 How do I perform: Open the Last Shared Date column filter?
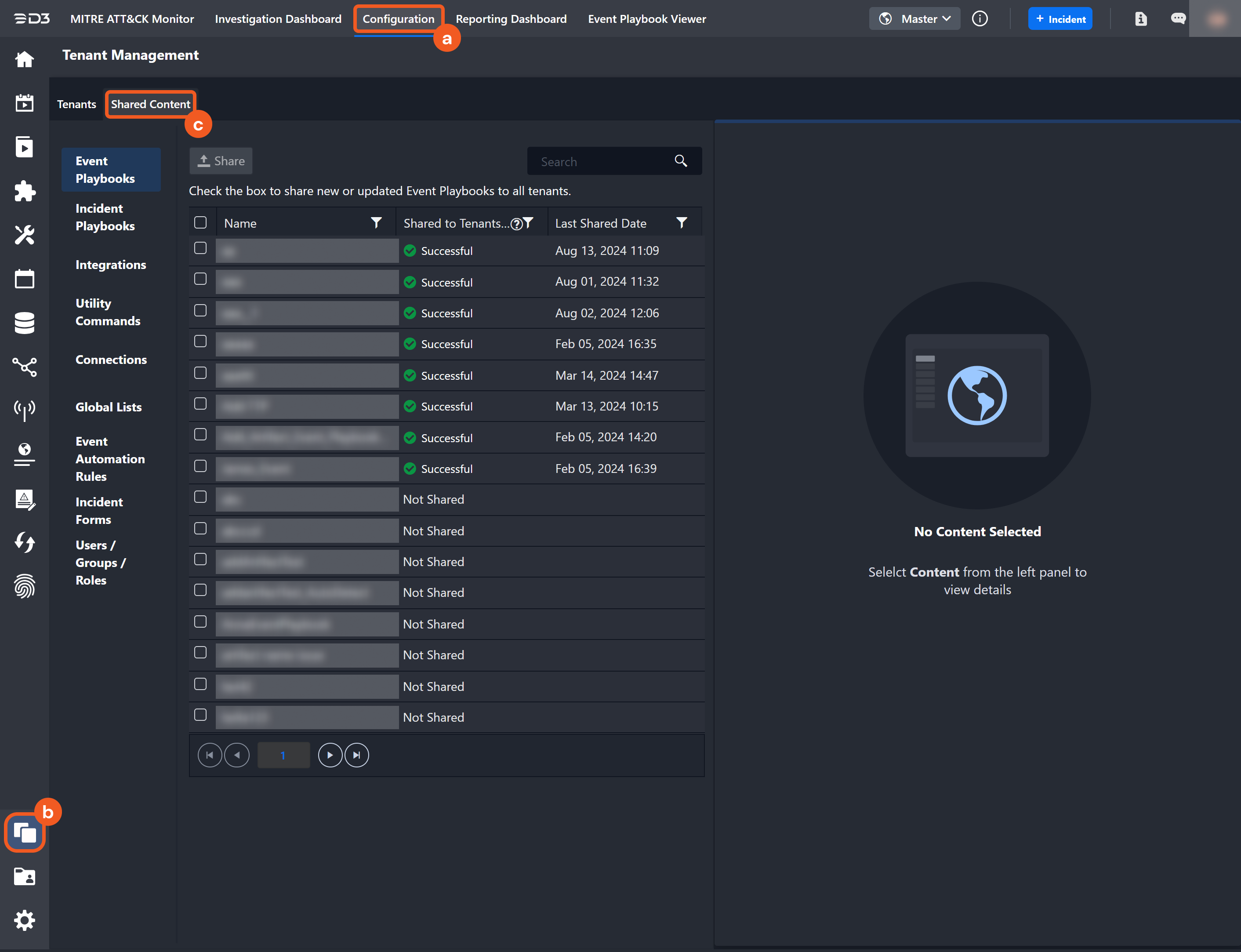682,223
